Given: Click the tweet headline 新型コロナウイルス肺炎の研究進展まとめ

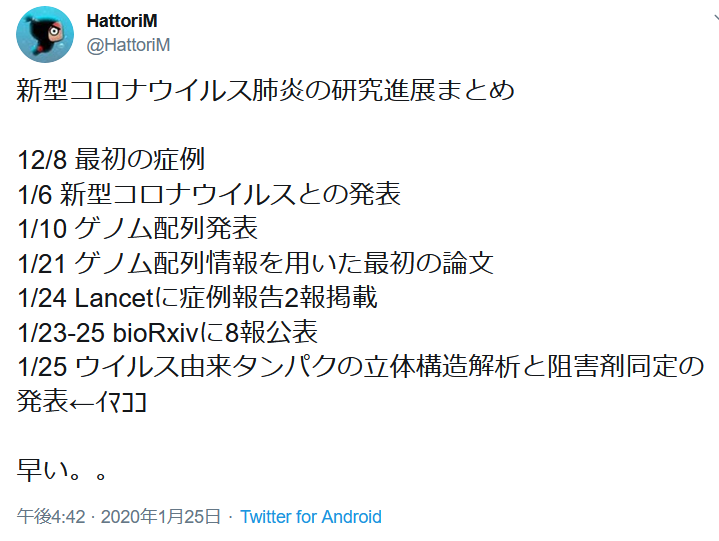Looking at the screenshot, I should (265, 90).
